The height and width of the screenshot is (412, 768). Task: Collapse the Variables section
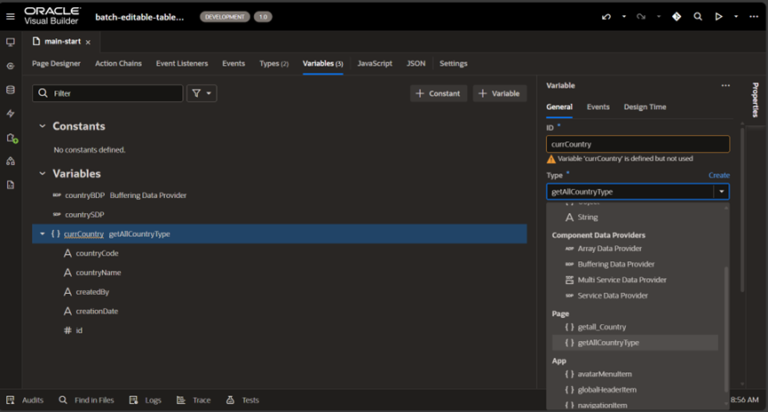[x=42, y=174]
